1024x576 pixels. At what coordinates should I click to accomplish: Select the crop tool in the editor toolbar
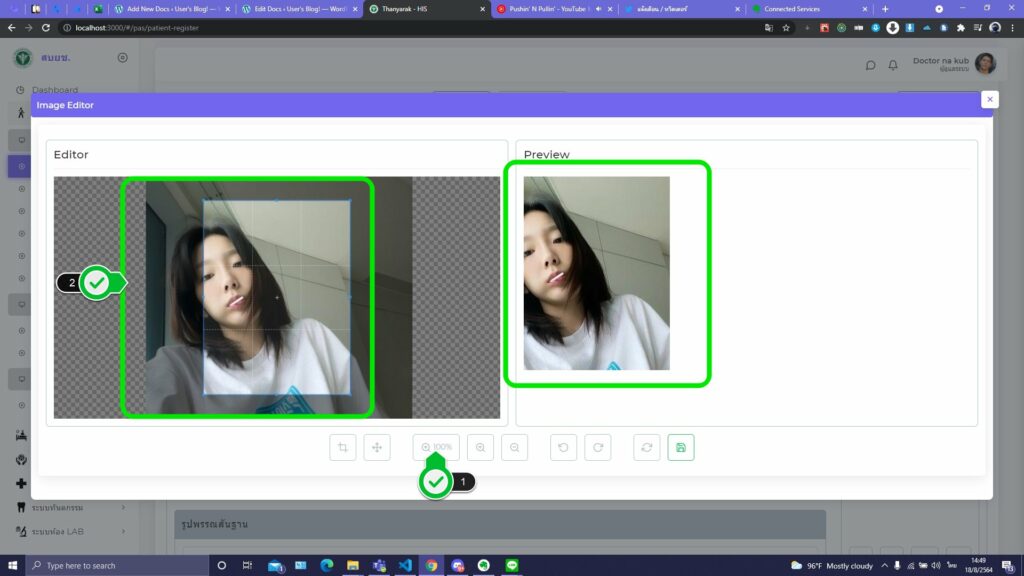click(343, 448)
